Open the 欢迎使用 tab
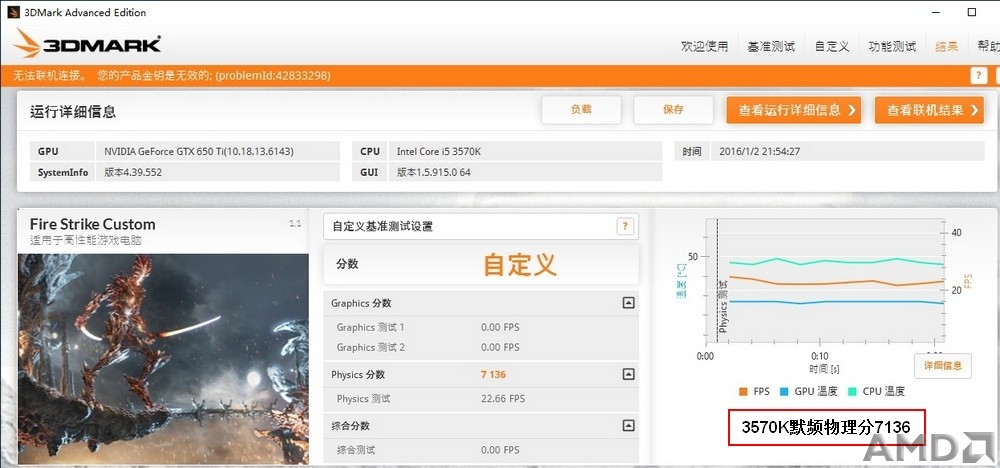Screen dimensions: 1000x468 (704, 47)
